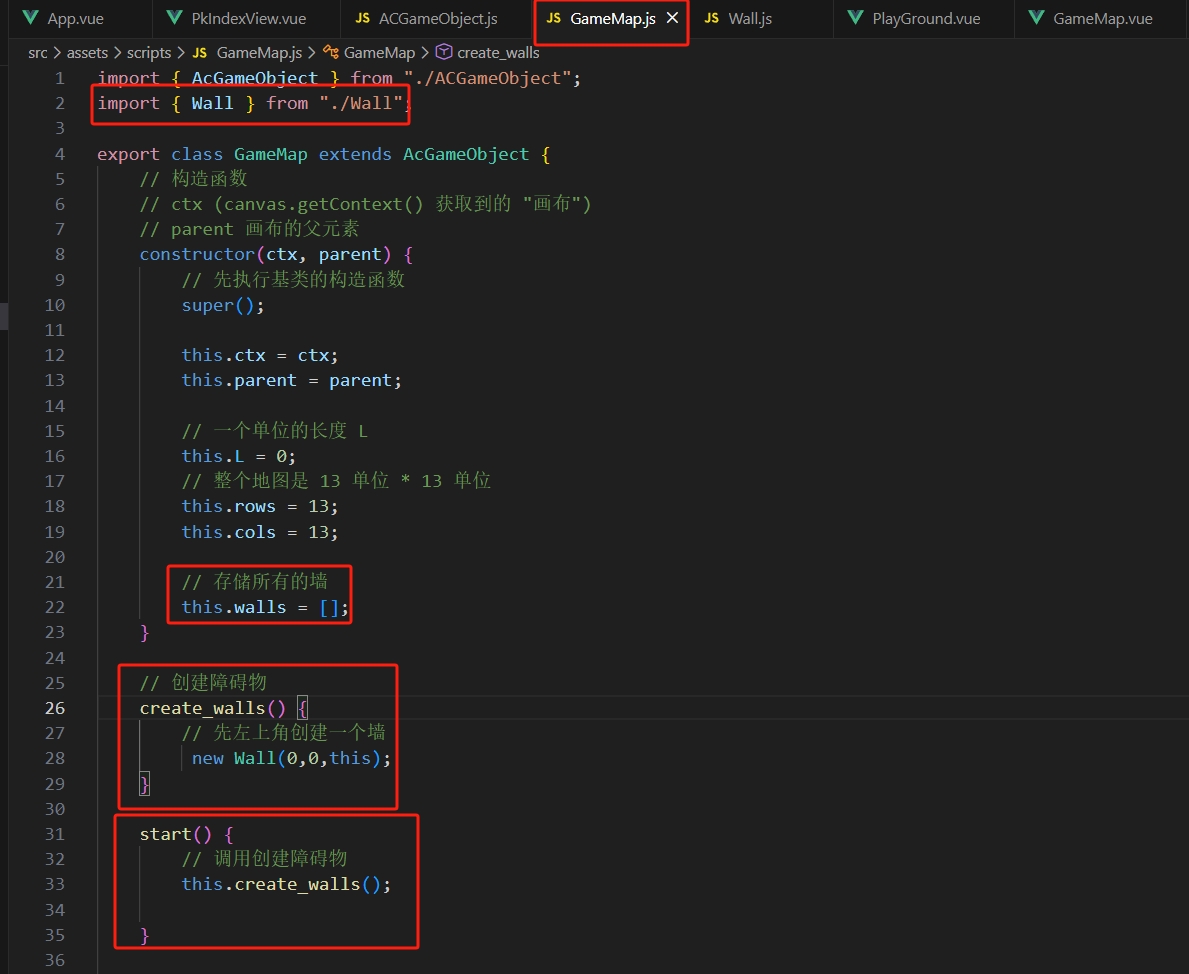1189x974 pixels.
Task: Click the Vue icon on the PlayGround.vue tab
Action: click(855, 19)
